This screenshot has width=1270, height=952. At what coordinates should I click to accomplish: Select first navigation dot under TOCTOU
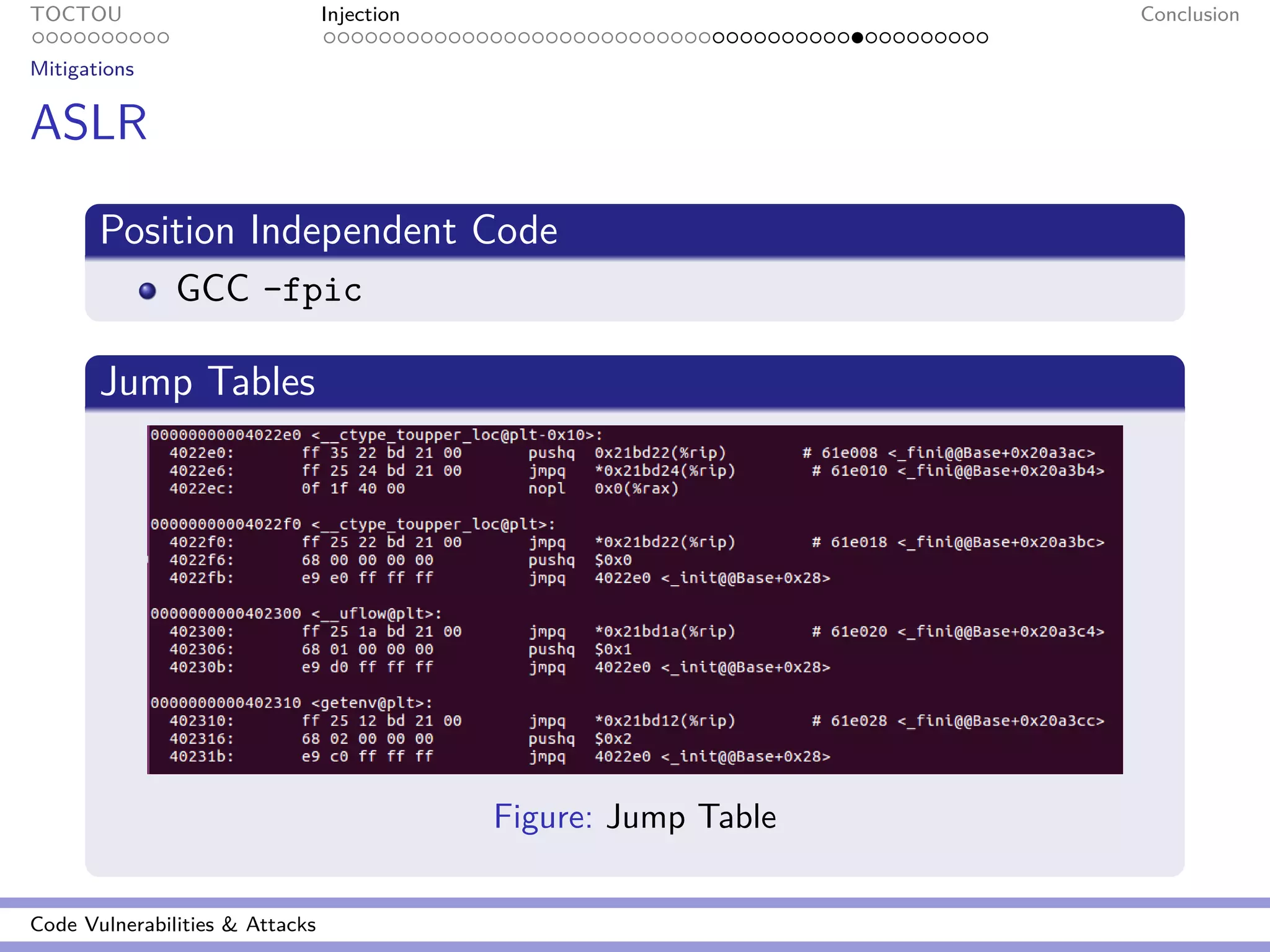38,38
